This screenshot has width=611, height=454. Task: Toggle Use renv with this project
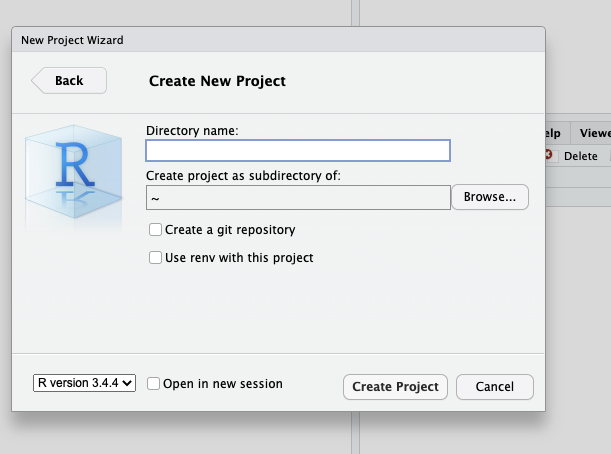155,258
